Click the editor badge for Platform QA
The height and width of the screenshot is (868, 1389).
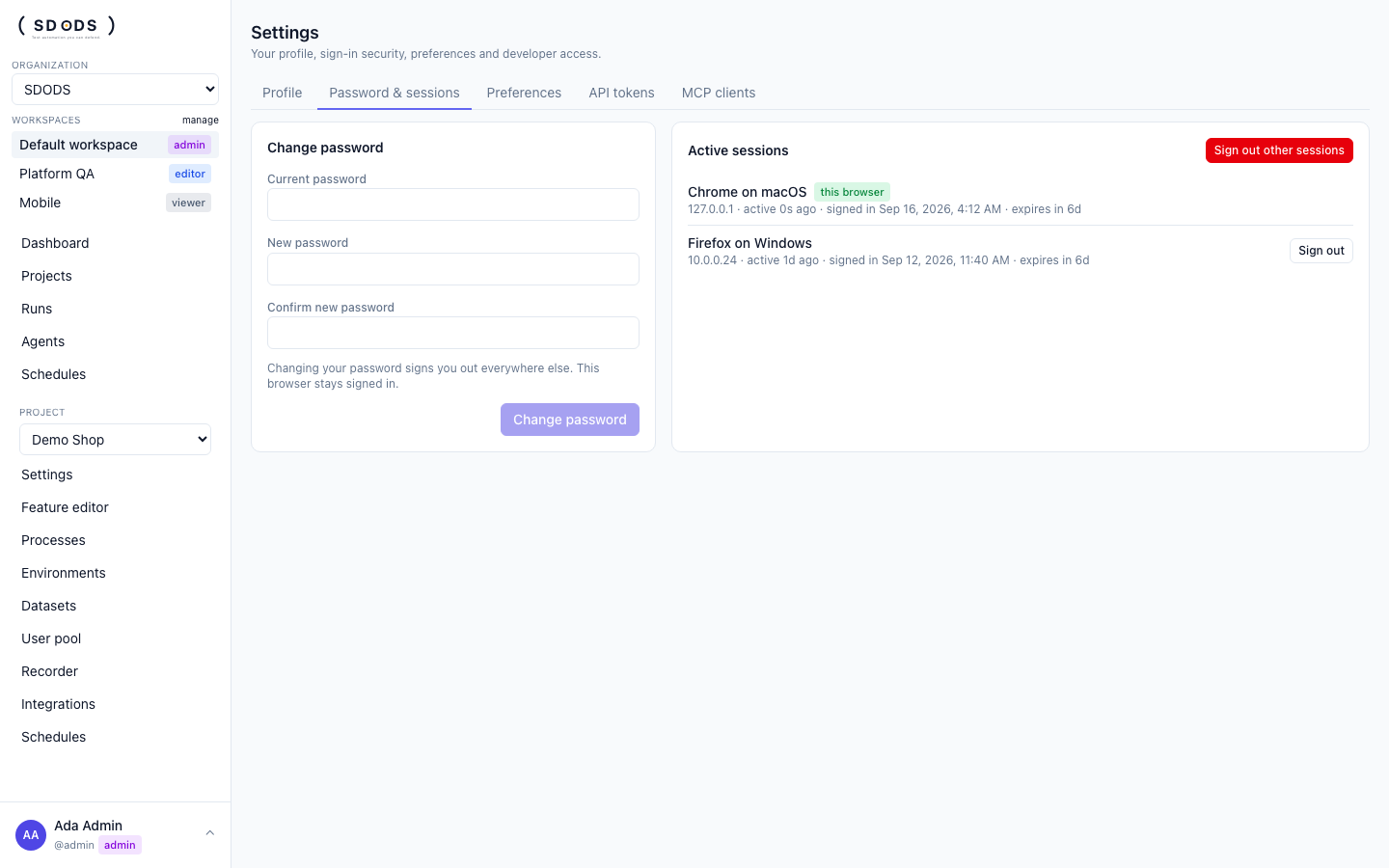[190, 174]
